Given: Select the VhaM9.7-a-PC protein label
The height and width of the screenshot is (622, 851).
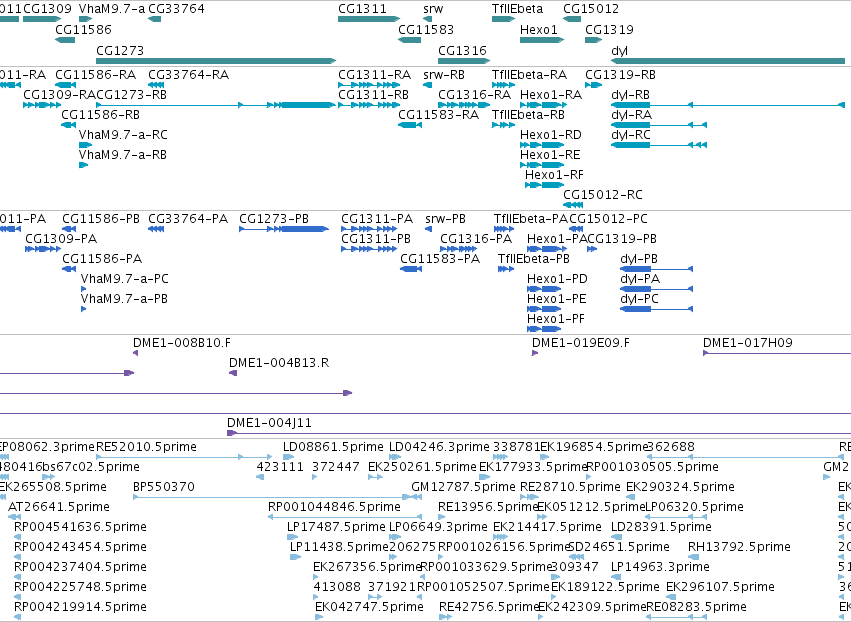Looking at the screenshot, I should click(x=125, y=279).
